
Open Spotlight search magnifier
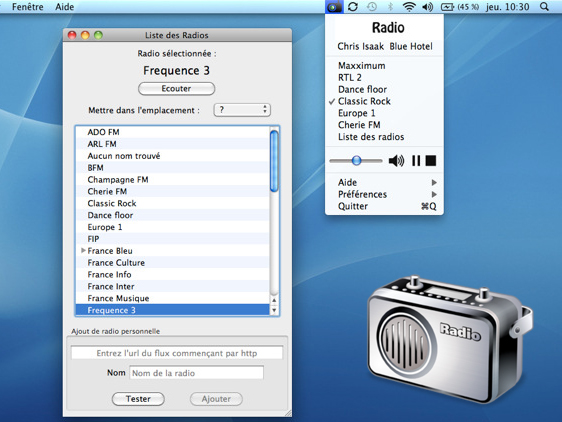click(x=544, y=6)
